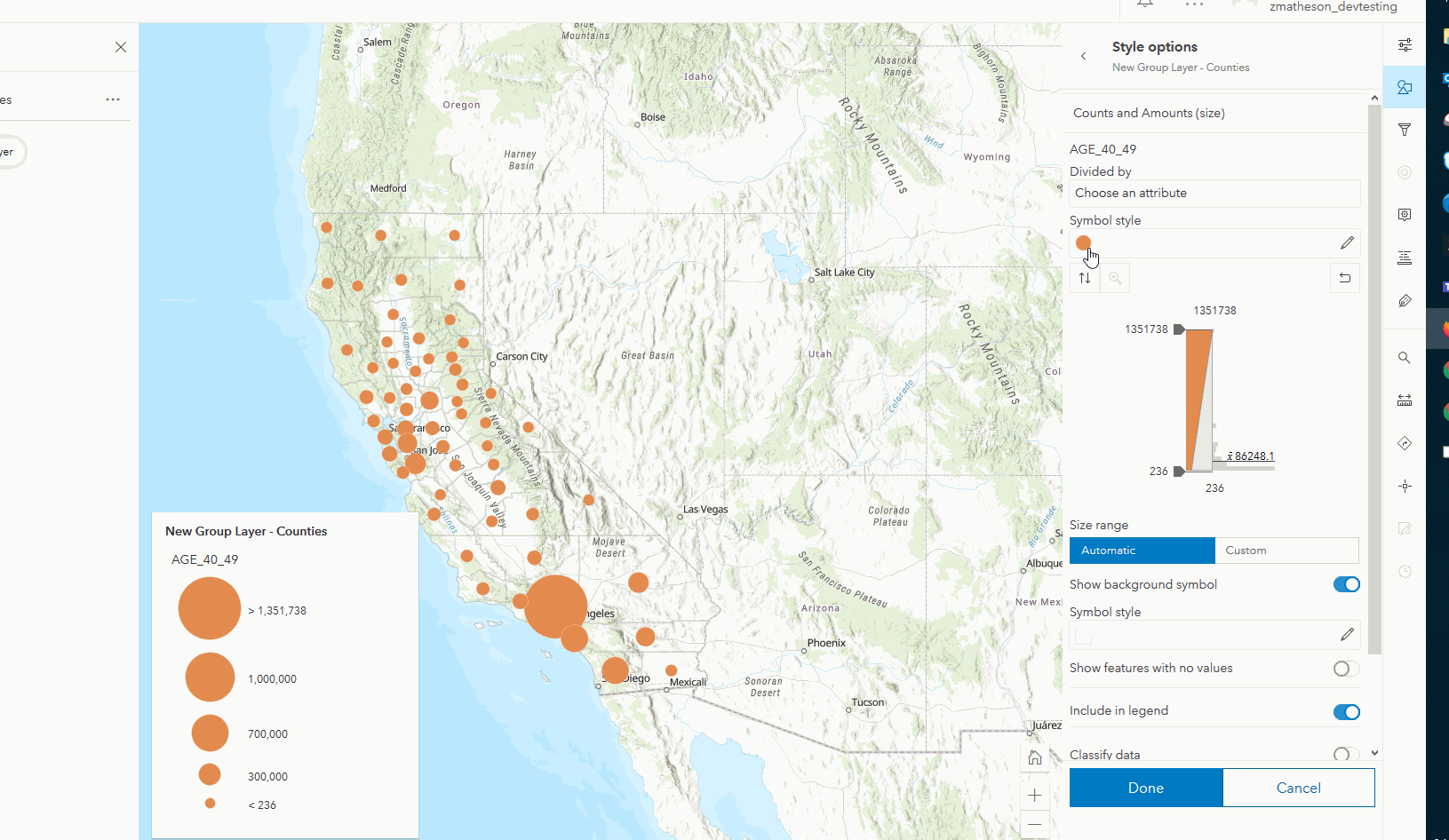
Task: Open the Labels tool icon
Action: tap(1405, 300)
